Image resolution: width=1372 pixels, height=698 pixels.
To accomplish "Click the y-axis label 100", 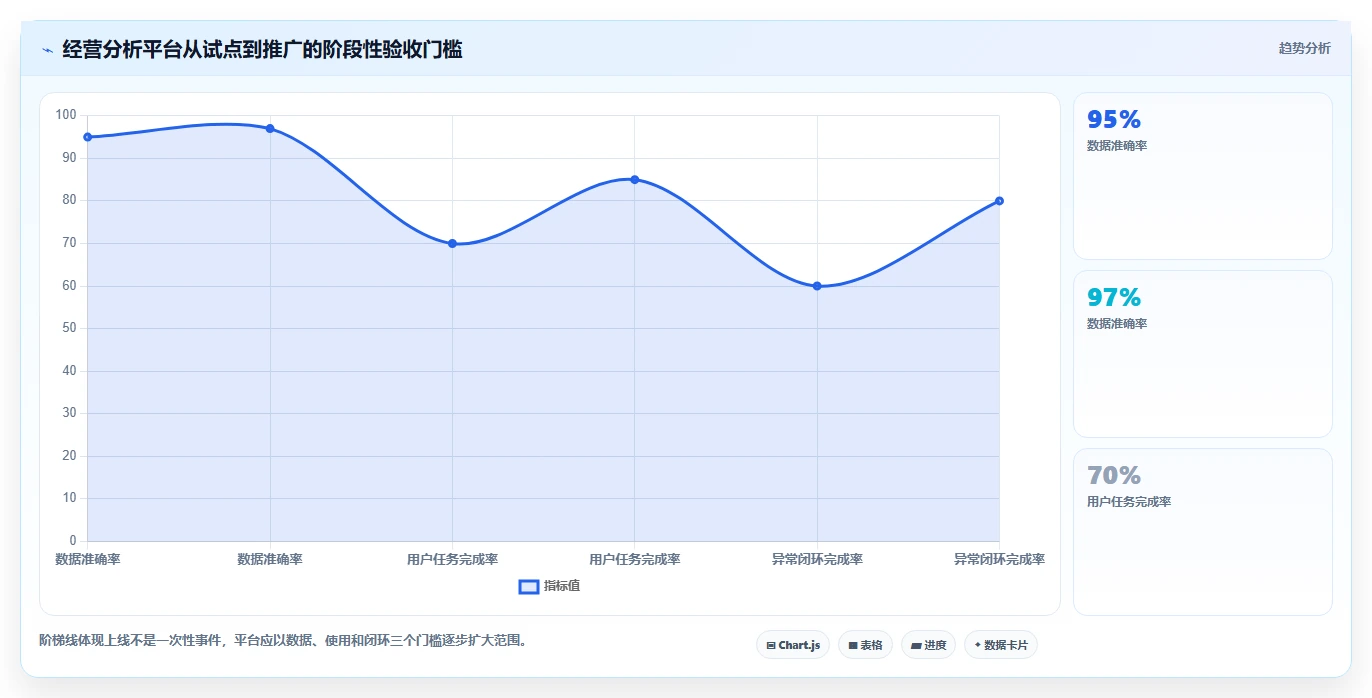I will (66, 115).
